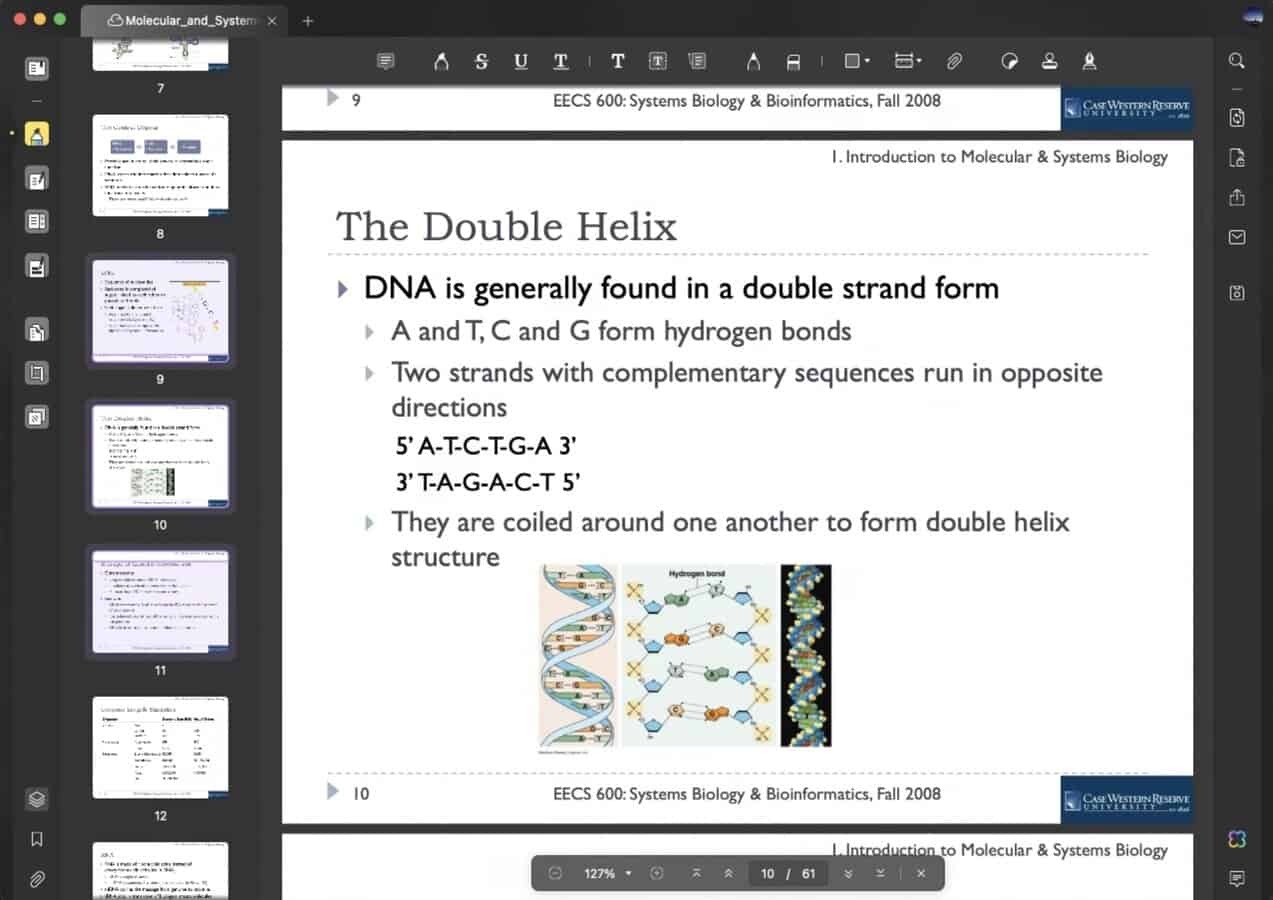This screenshot has height=900, width=1273.
Task: Select the underline annotation tool
Action: [x=521, y=62]
